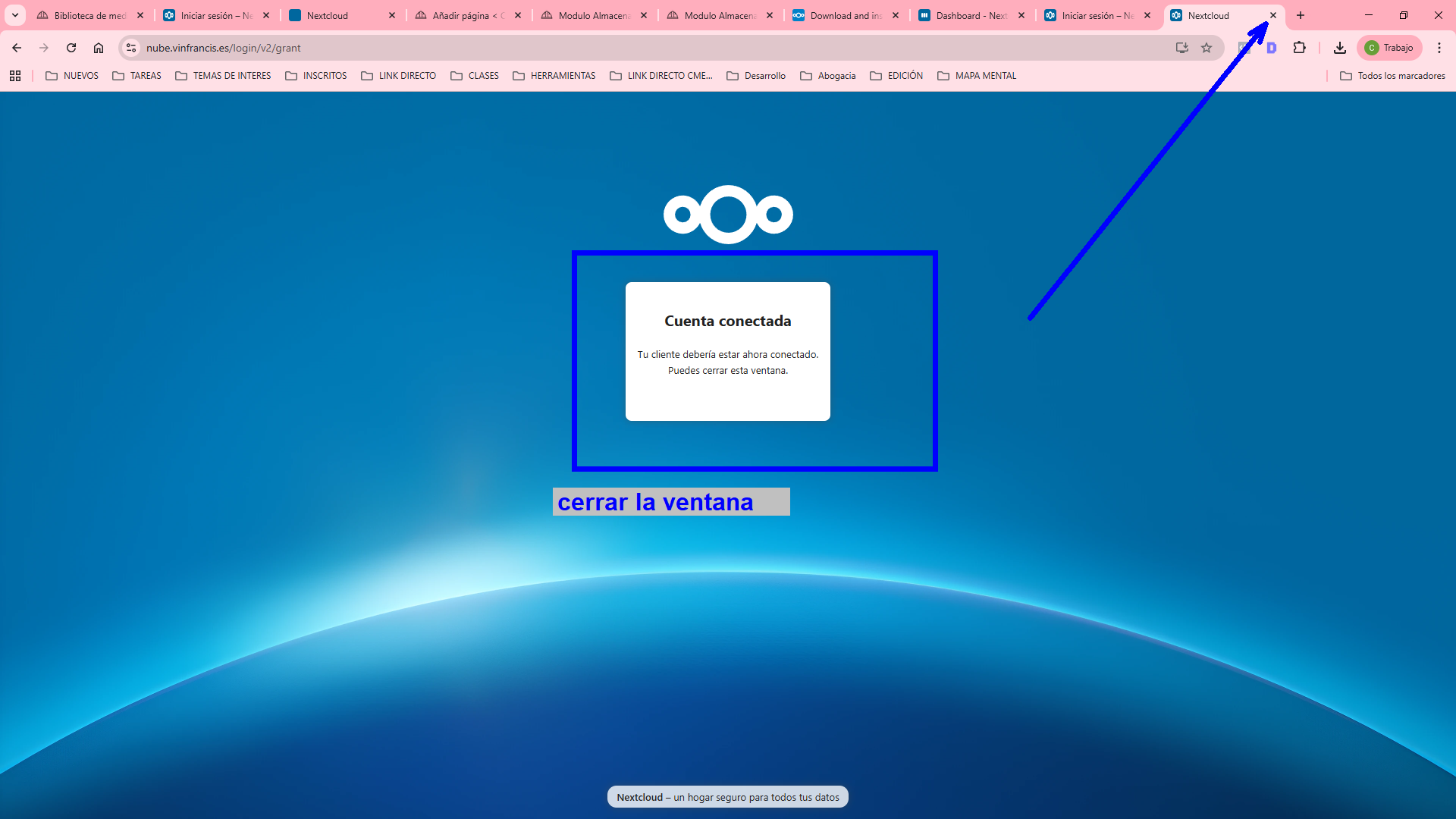The width and height of the screenshot is (1456, 819).
Task: Open the apps grid in bookmarks bar
Action: (15, 76)
